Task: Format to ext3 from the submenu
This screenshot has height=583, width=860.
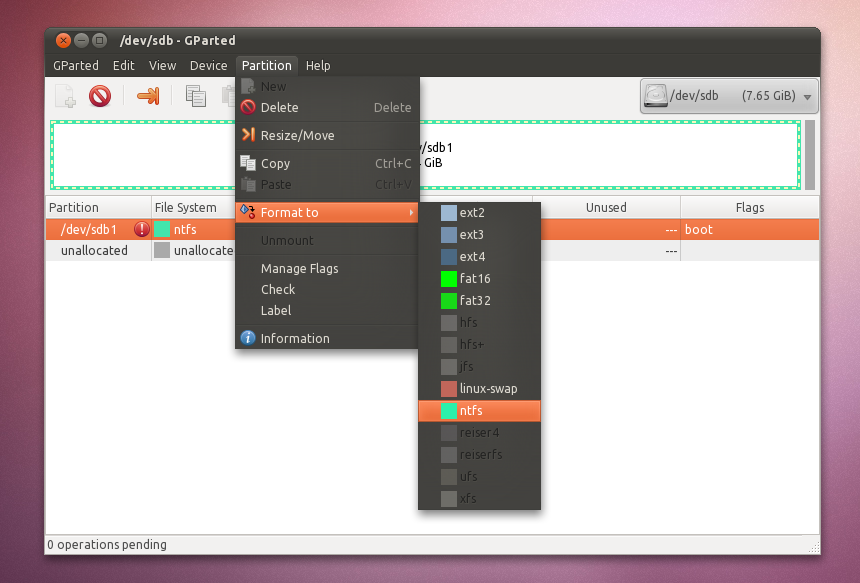Action: point(479,234)
